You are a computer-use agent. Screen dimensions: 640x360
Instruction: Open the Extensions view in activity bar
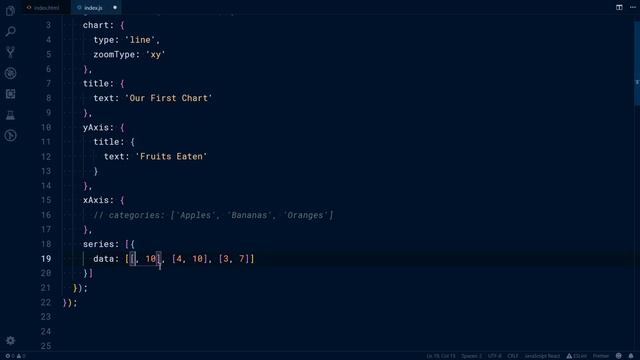pyautogui.click(x=11, y=94)
